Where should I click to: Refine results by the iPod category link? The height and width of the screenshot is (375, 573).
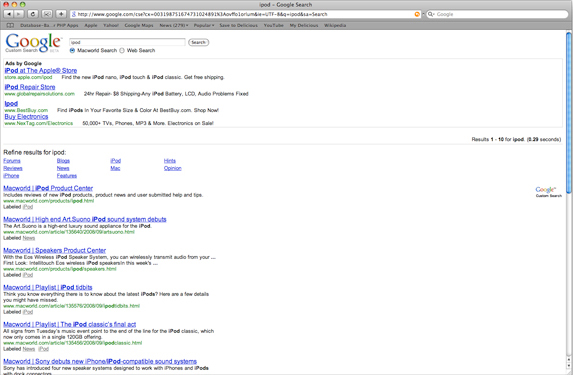115,161
